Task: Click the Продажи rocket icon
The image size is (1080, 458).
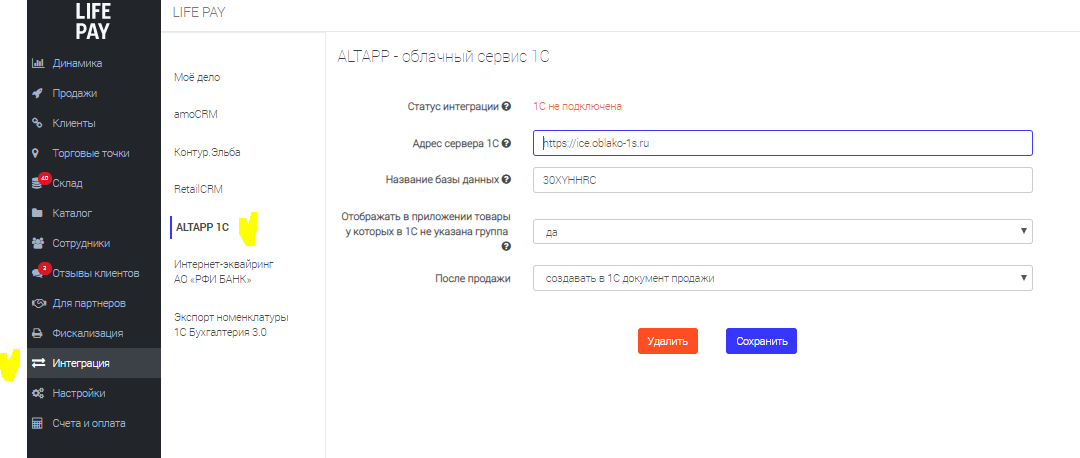Action: [x=39, y=94]
